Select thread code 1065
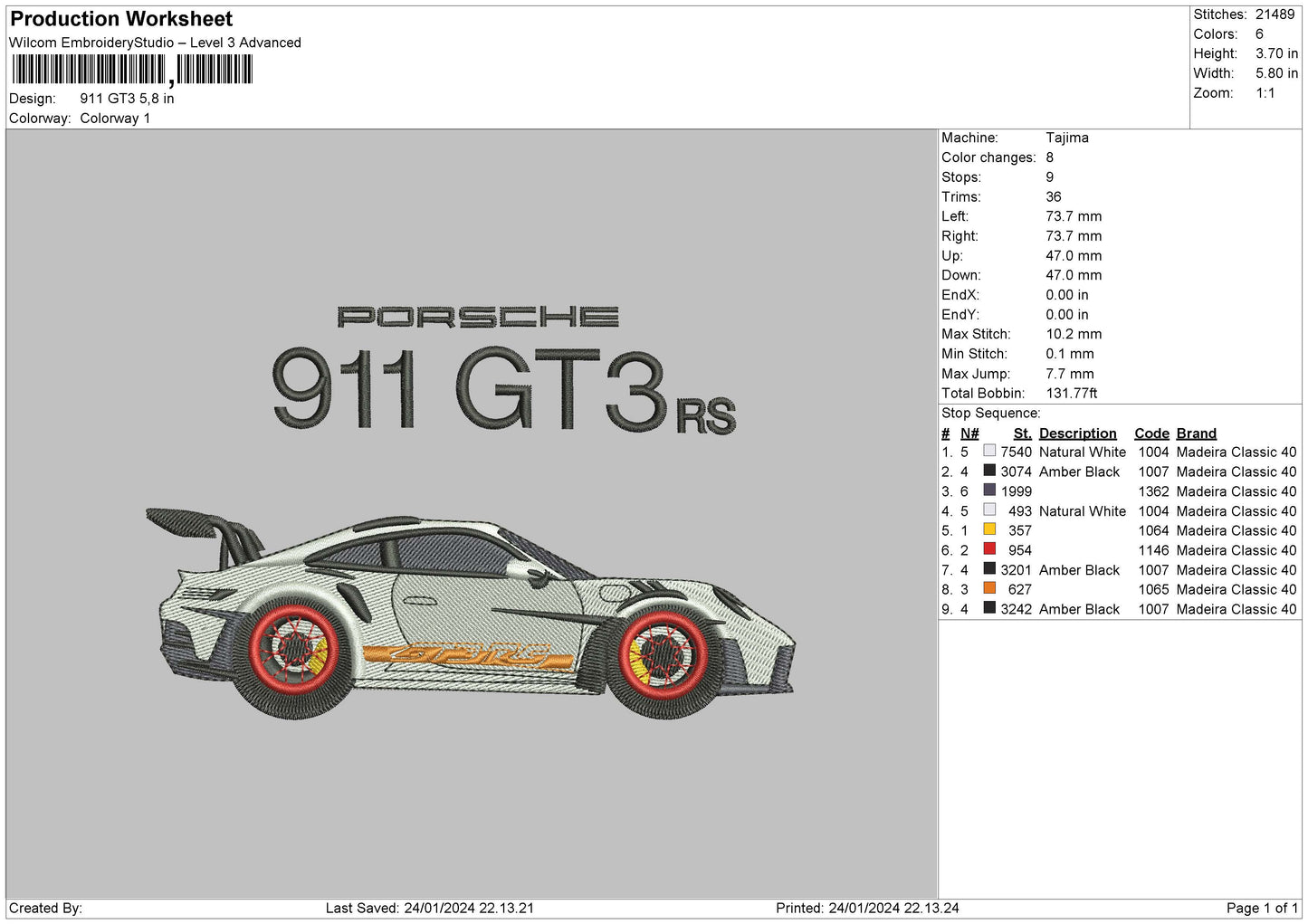The image size is (1308, 924). 1154,590
